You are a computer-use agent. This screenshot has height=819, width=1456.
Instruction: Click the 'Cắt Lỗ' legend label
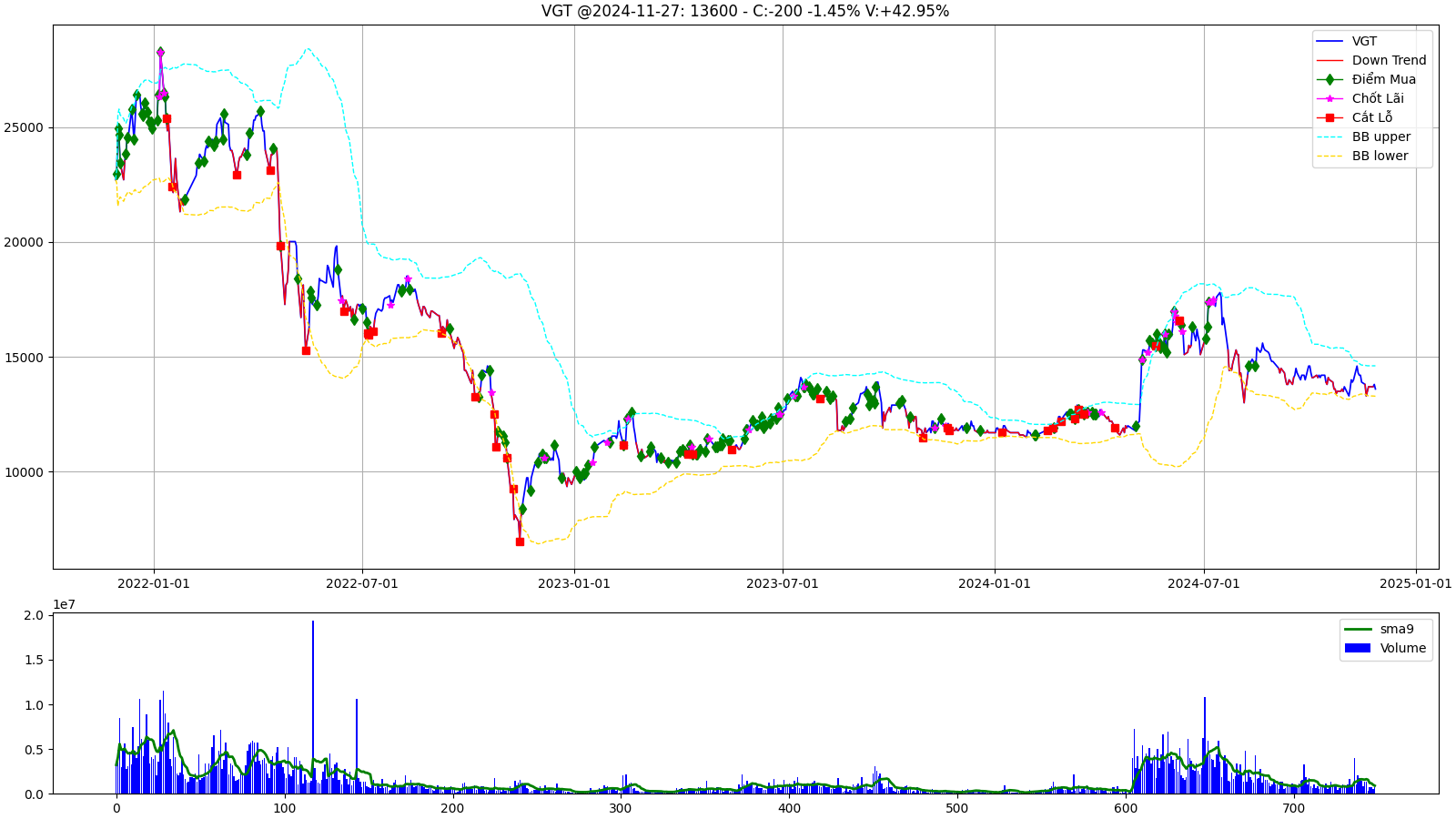tap(1372, 117)
